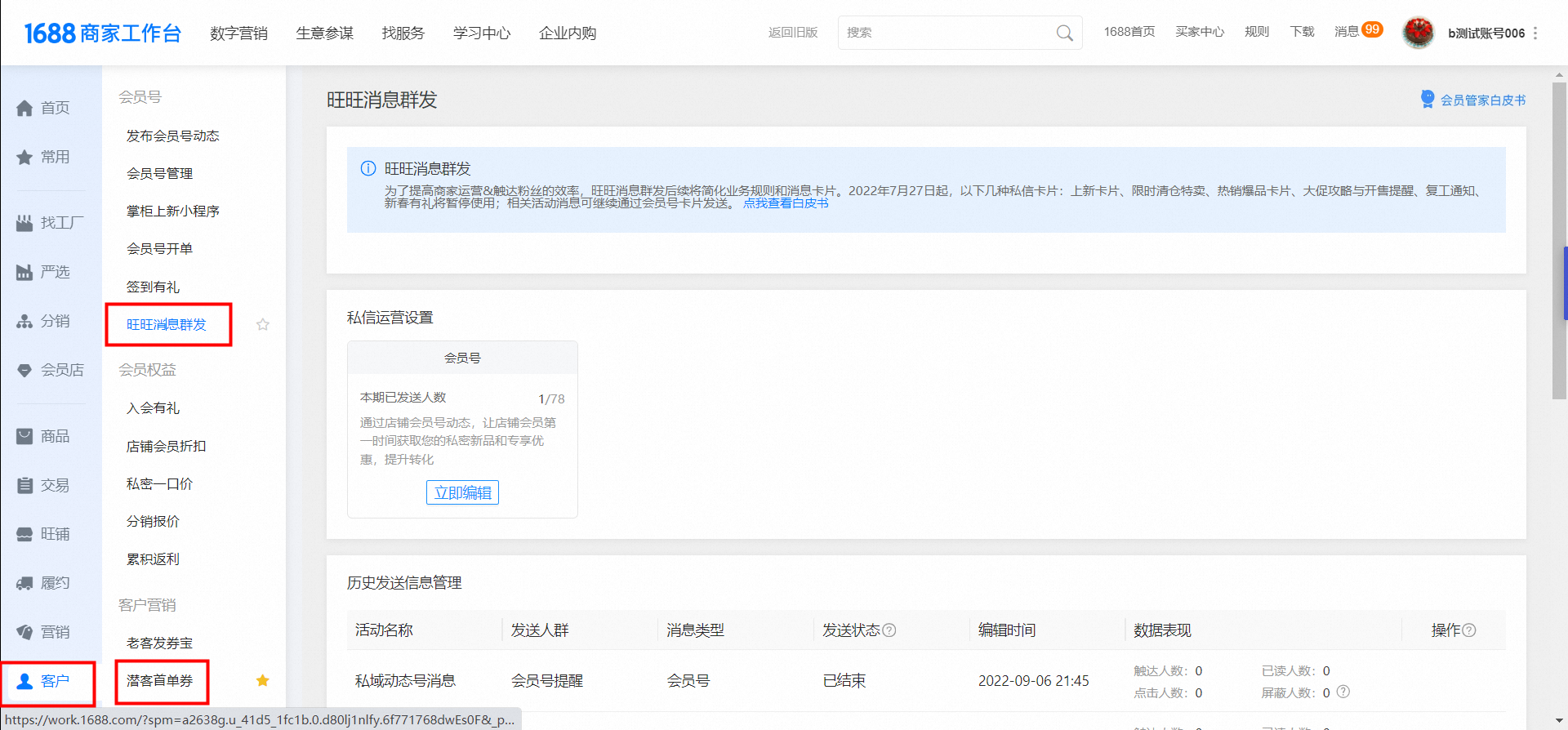Click into the 搜索 input field

[x=947, y=33]
